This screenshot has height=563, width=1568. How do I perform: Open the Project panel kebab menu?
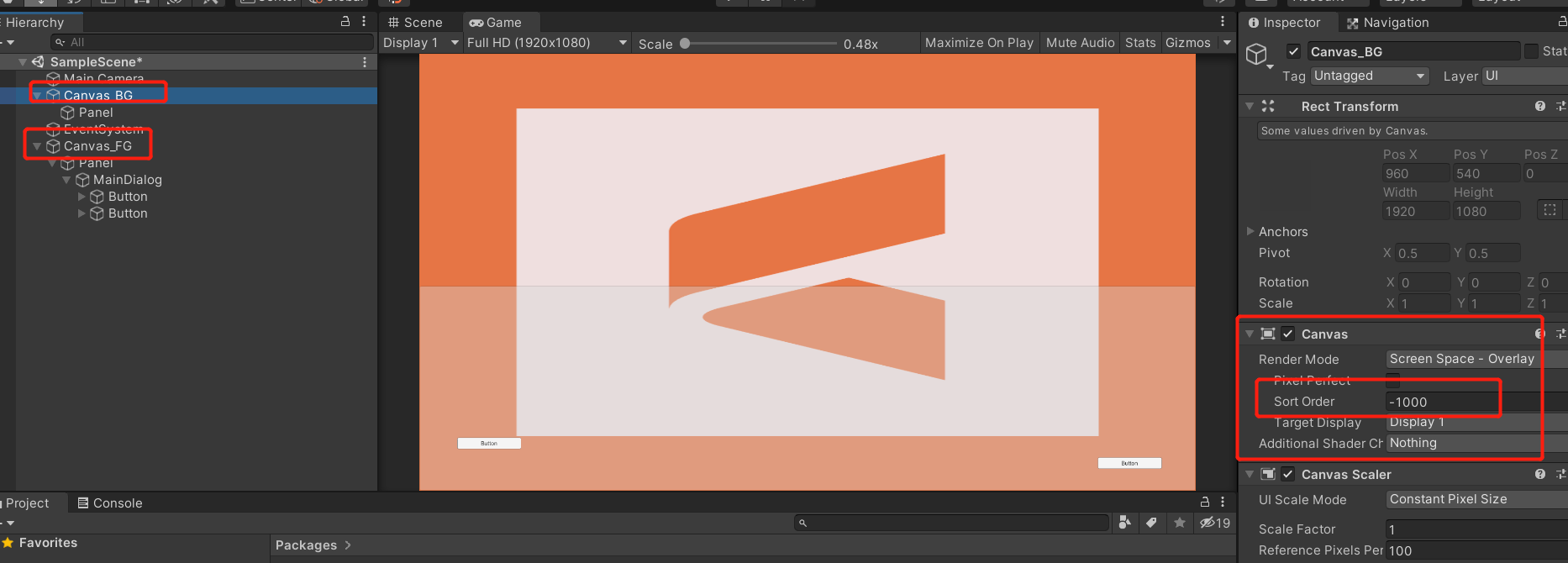coord(1223,502)
